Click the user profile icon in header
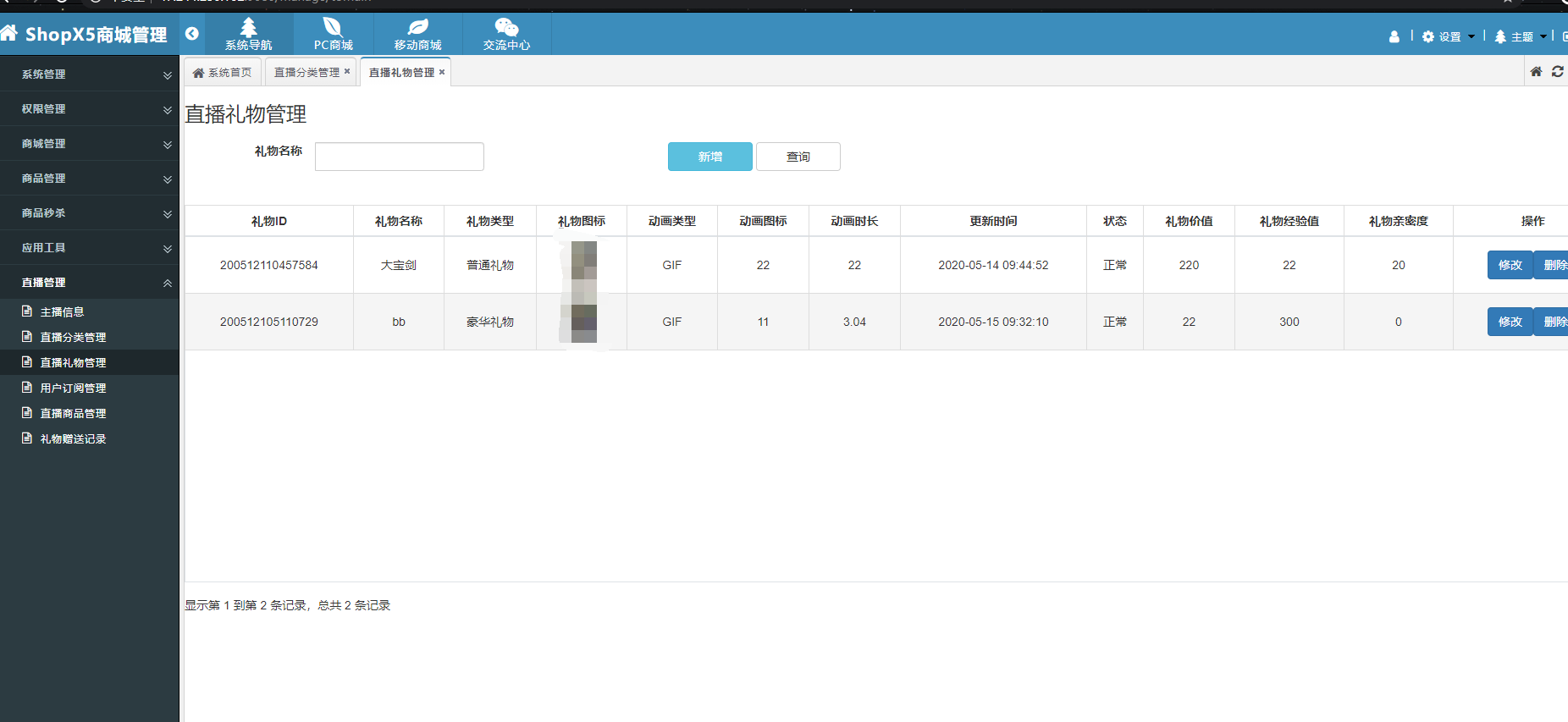 [1394, 36]
